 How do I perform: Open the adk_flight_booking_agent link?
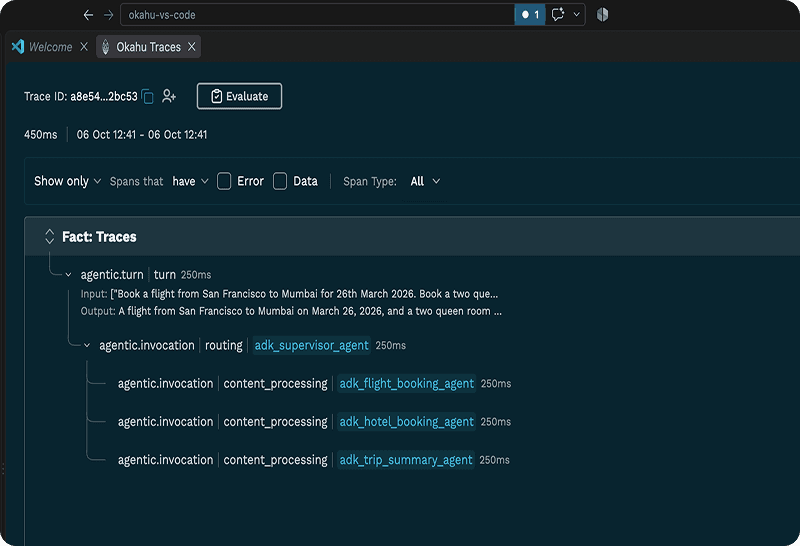407,384
